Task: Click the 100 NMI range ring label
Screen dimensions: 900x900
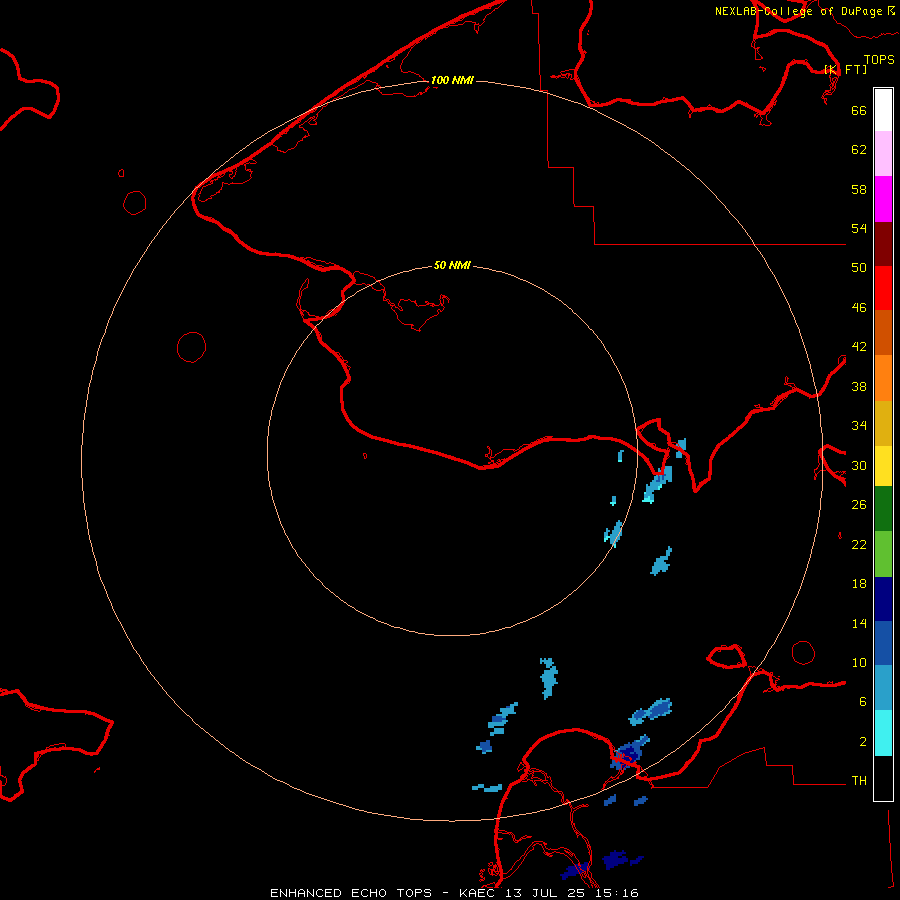Action: point(452,80)
